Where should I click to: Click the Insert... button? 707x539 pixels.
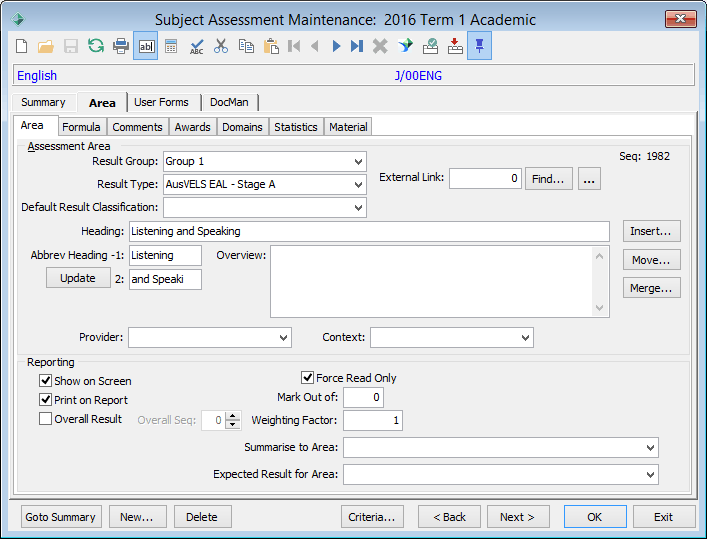click(651, 231)
